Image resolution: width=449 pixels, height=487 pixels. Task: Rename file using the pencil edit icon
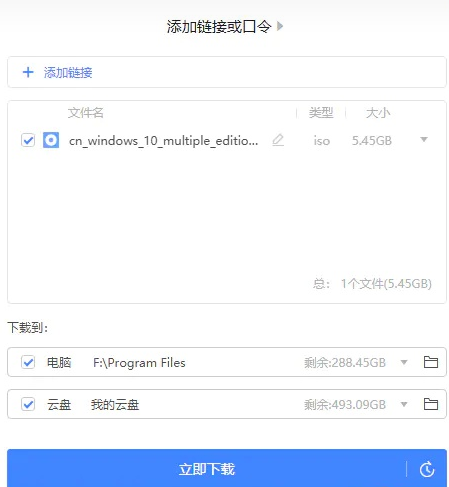click(278, 140)
